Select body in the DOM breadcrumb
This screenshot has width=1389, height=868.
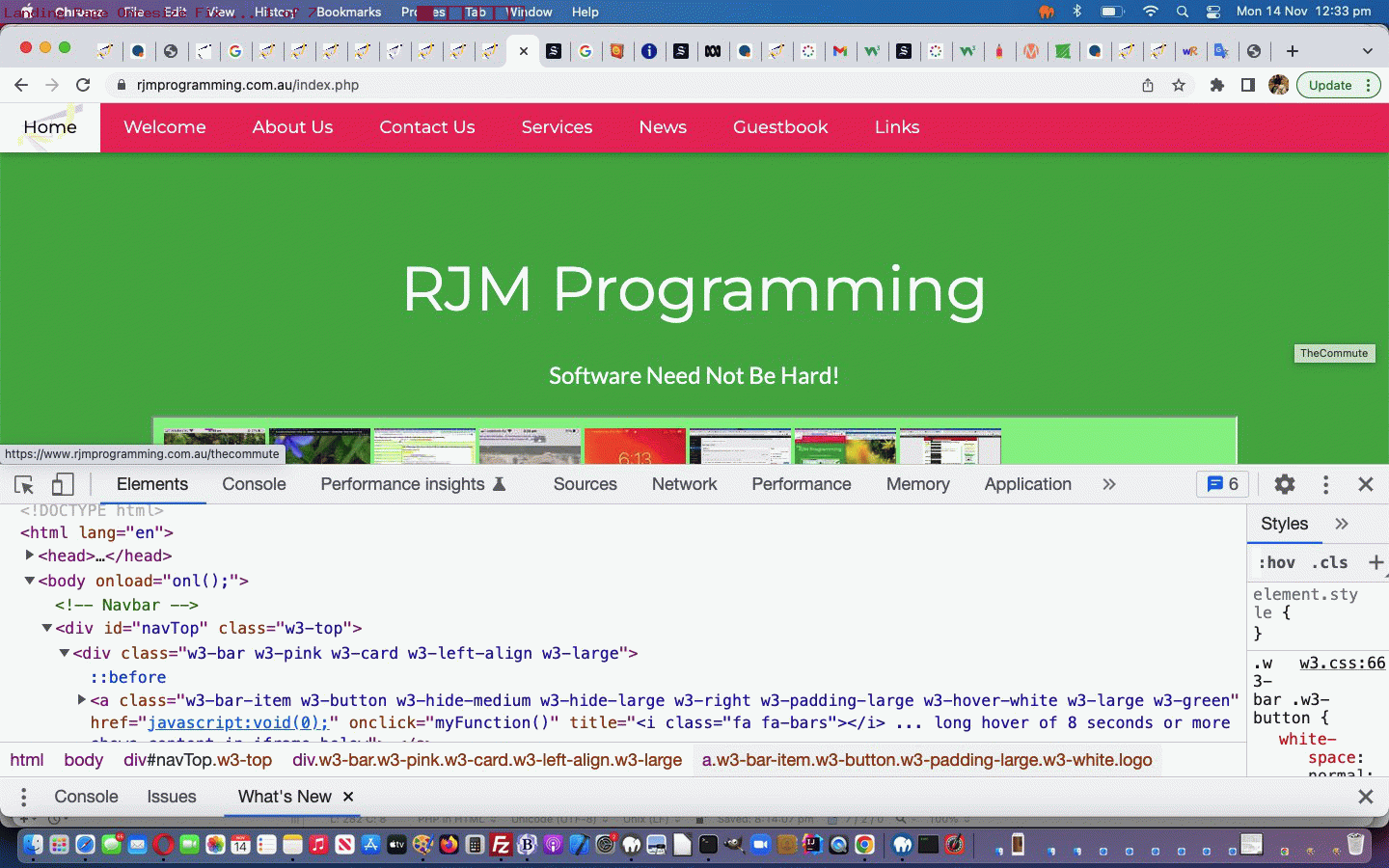pos(84,760)
